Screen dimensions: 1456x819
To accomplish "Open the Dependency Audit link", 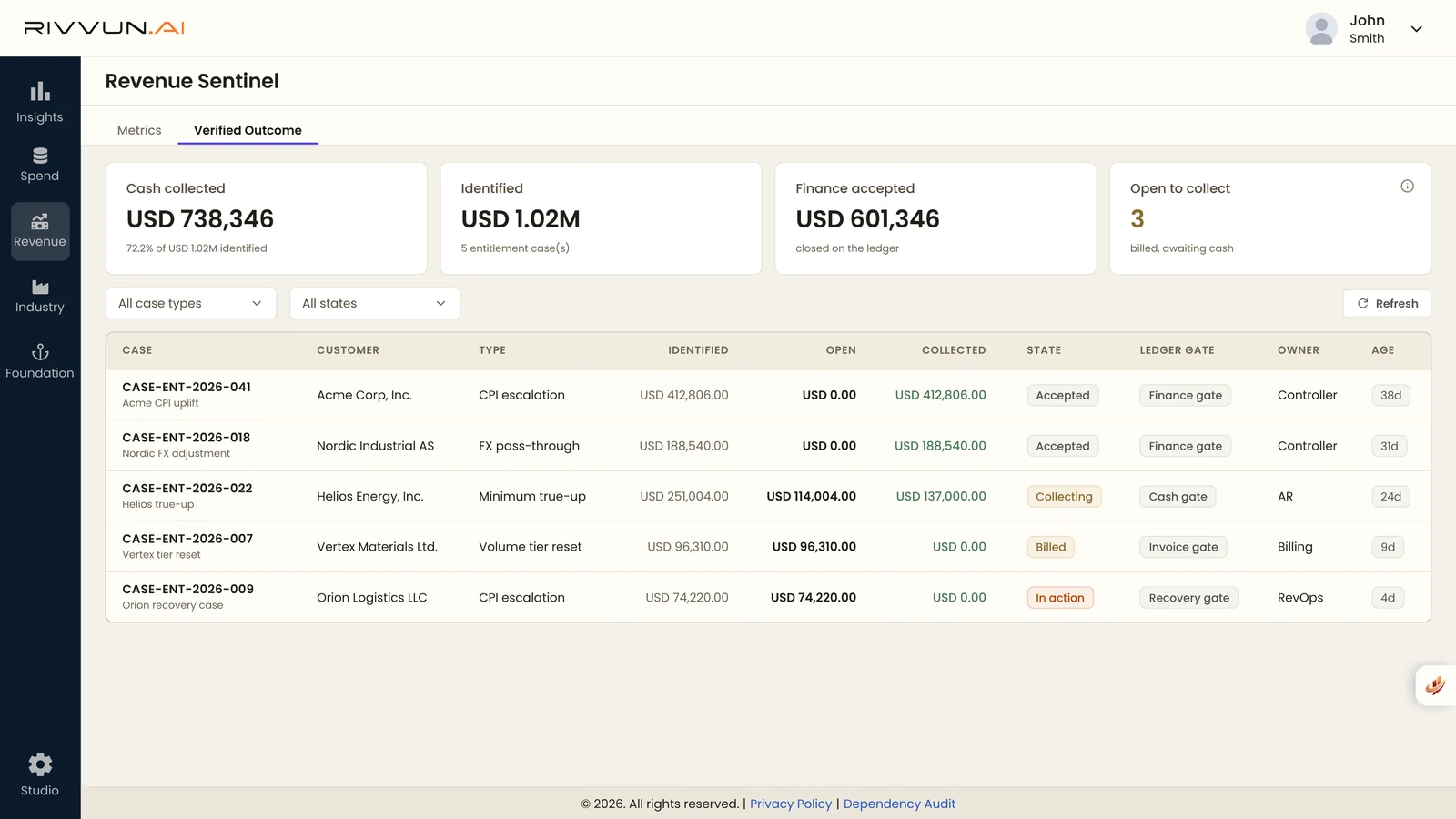I will click(x=899, y=804).
